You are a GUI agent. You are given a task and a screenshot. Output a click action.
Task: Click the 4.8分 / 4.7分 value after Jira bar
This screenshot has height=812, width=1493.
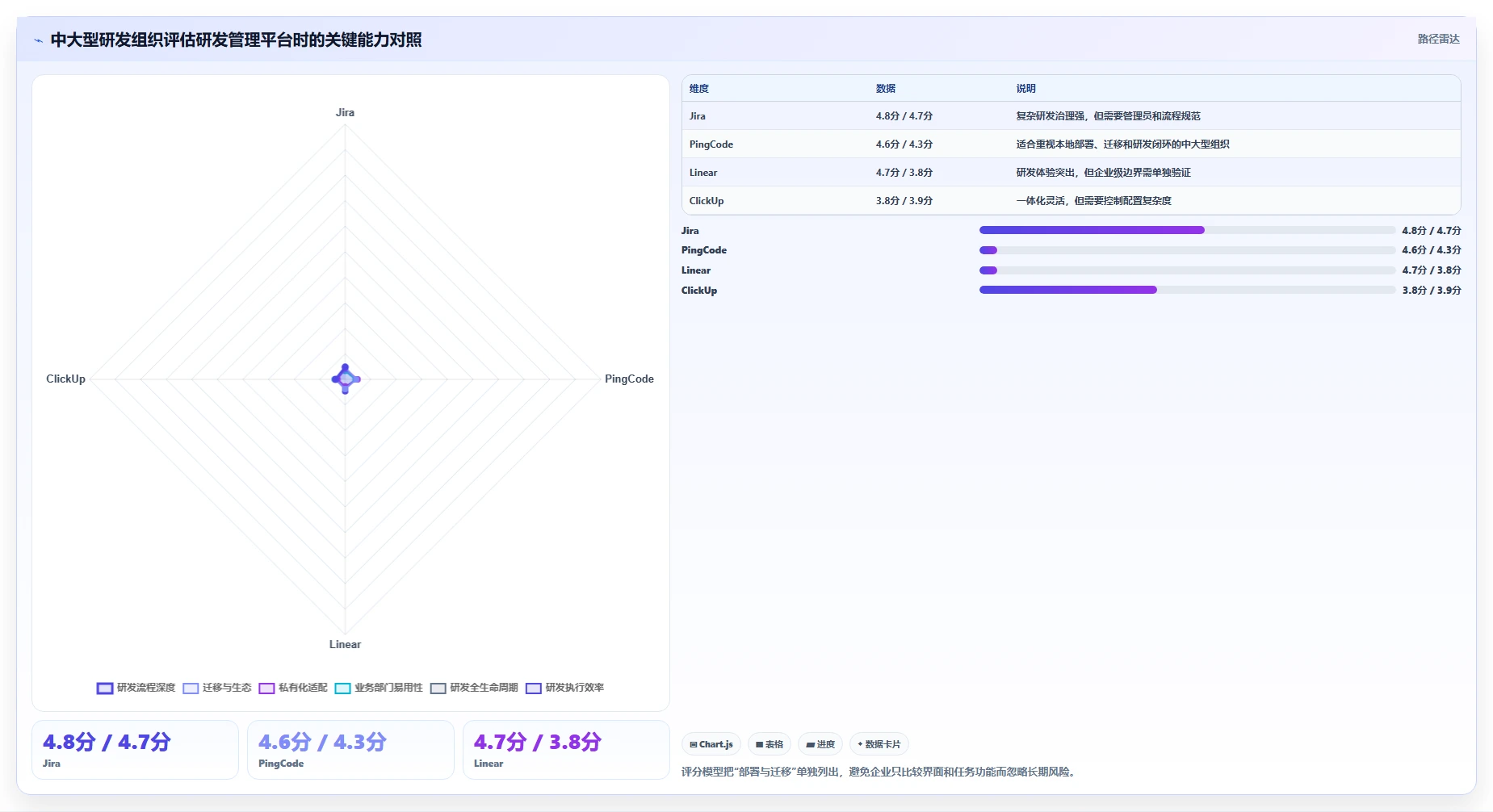coord(1432,231)
